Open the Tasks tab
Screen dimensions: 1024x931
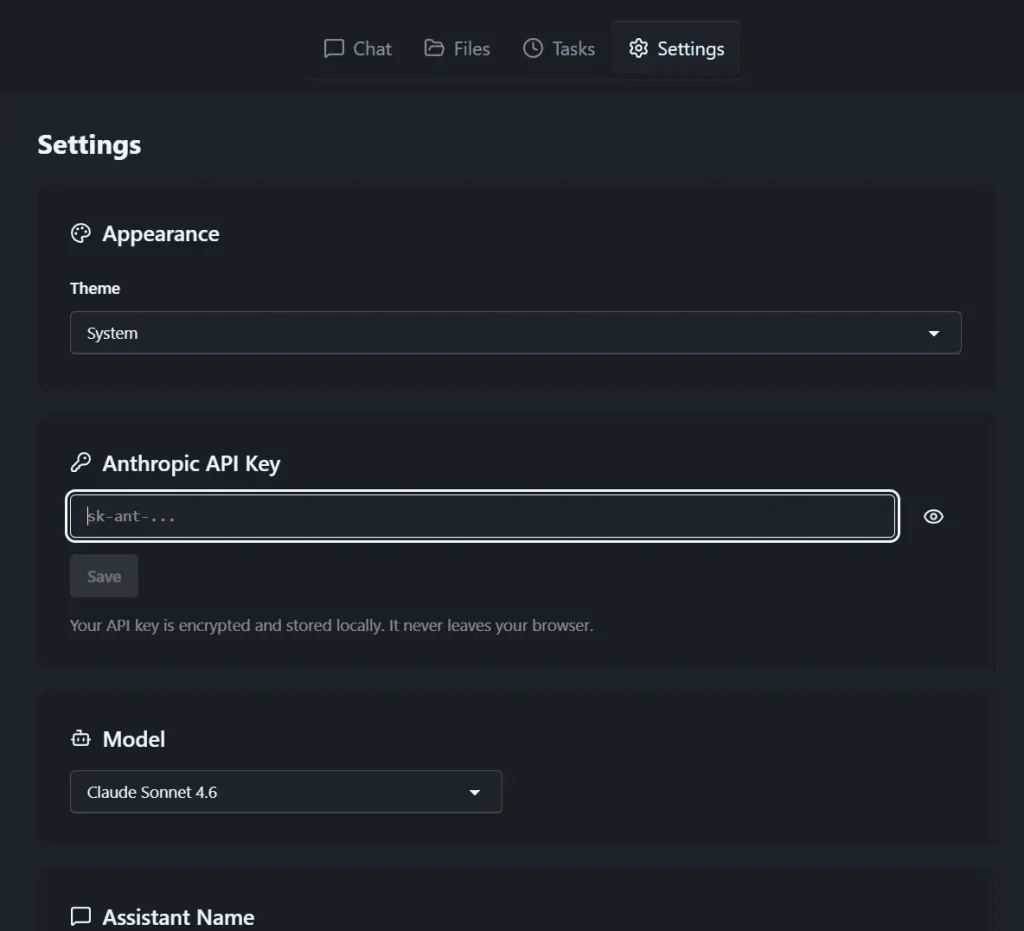[558, 48]
